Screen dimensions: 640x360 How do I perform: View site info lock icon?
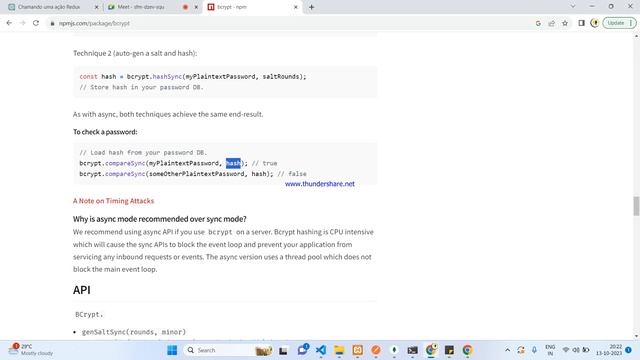pyautogui.click(x=52, y=24)
